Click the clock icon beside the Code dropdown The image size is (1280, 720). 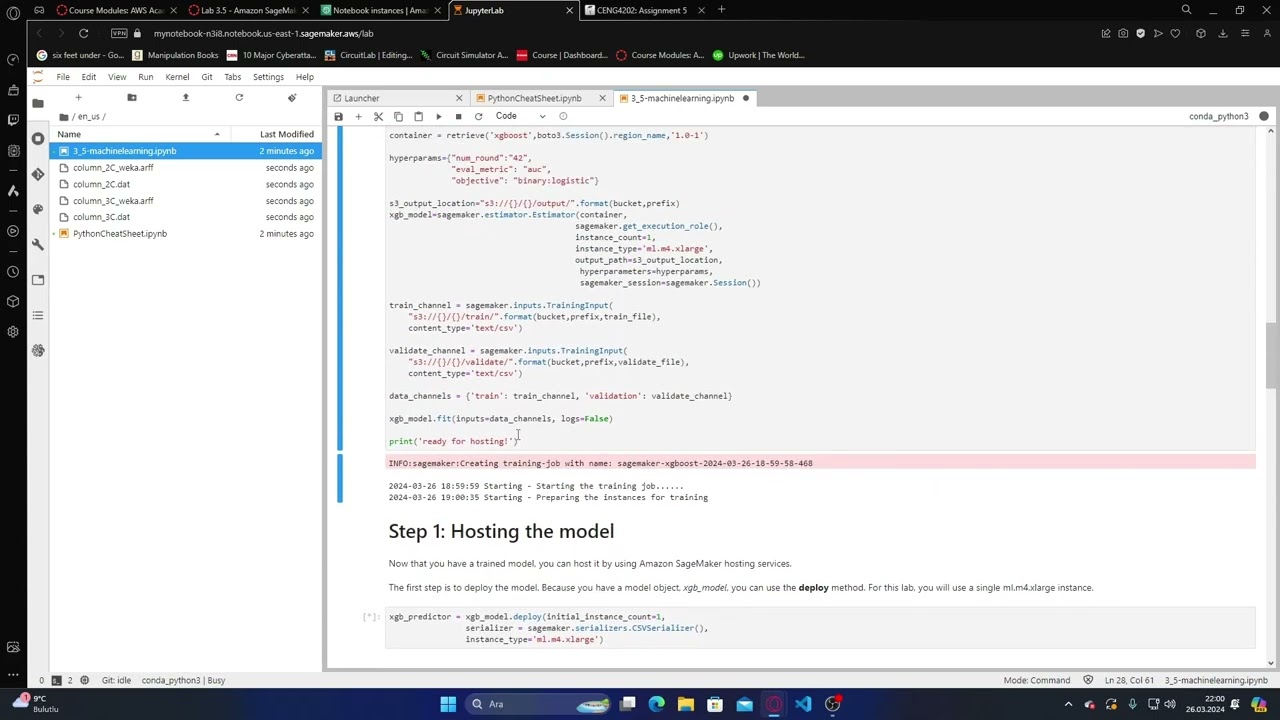(x=563, y=116)
